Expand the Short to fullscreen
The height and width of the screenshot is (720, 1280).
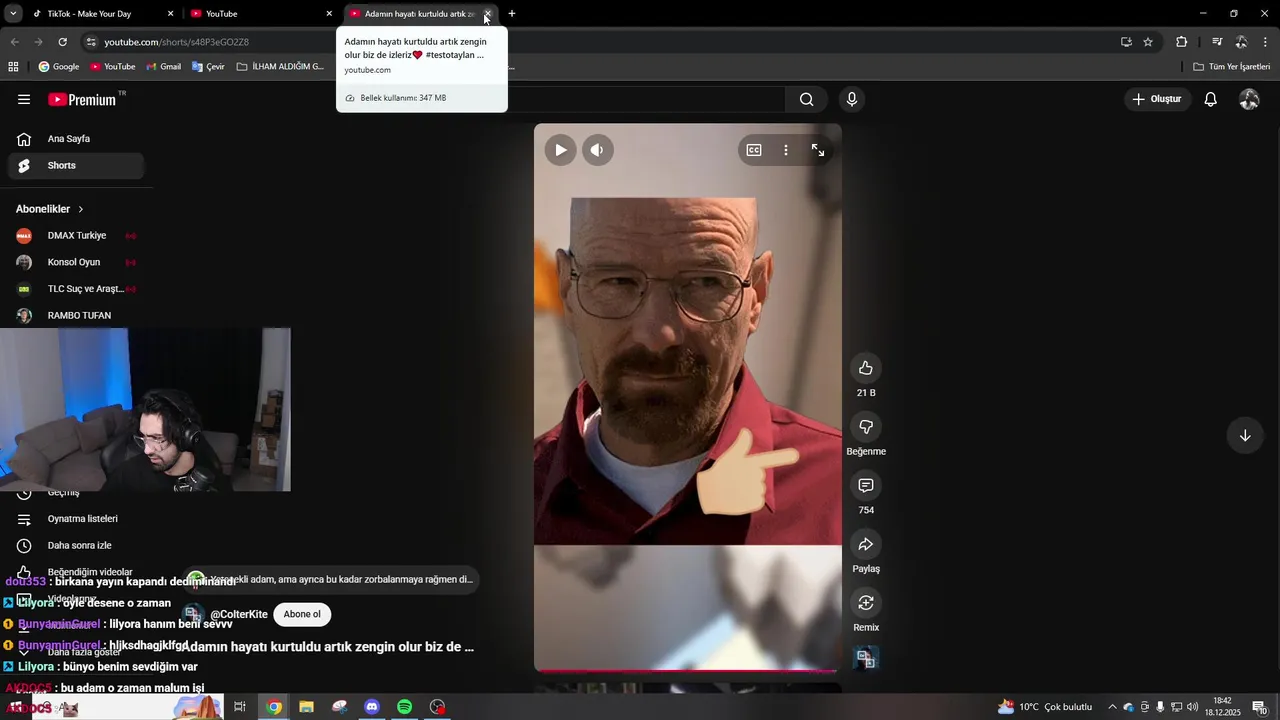click(x=818, y=150)
